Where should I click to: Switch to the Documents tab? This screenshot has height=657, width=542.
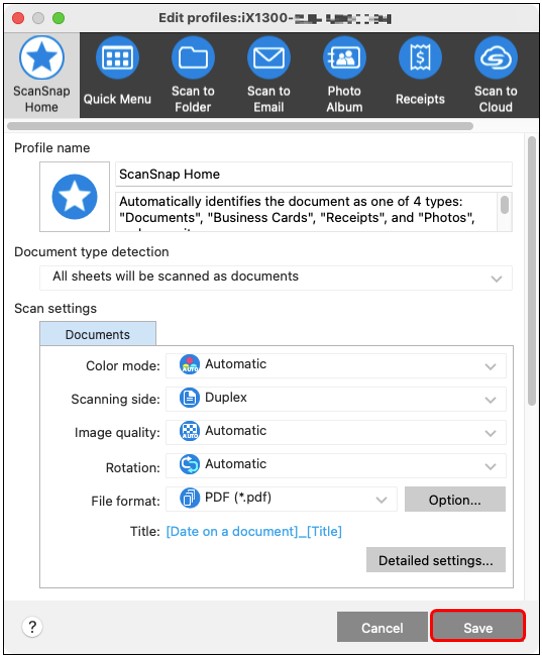[x=98, y=334]
